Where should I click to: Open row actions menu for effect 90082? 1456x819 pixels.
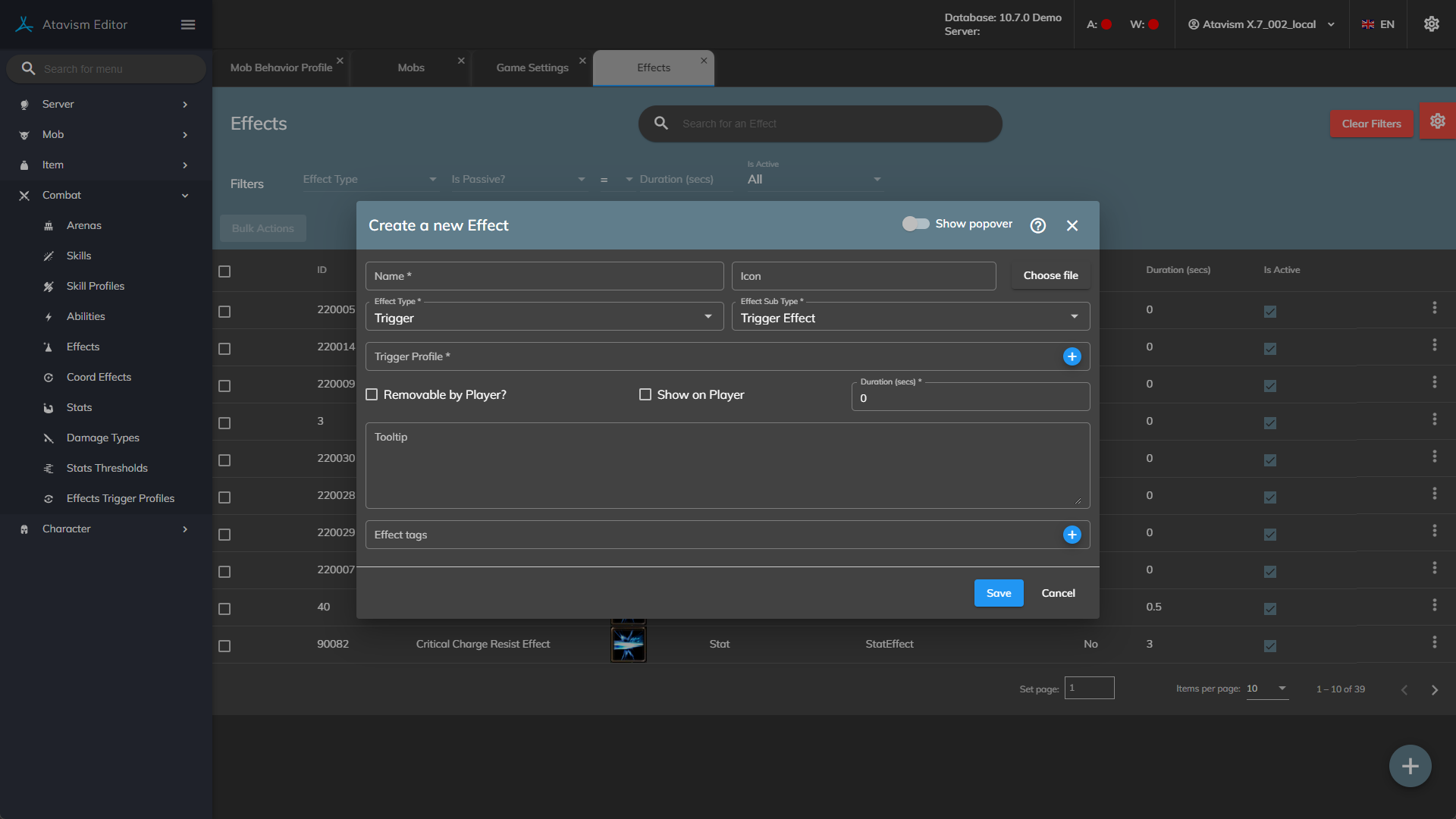pos(1434,642)
